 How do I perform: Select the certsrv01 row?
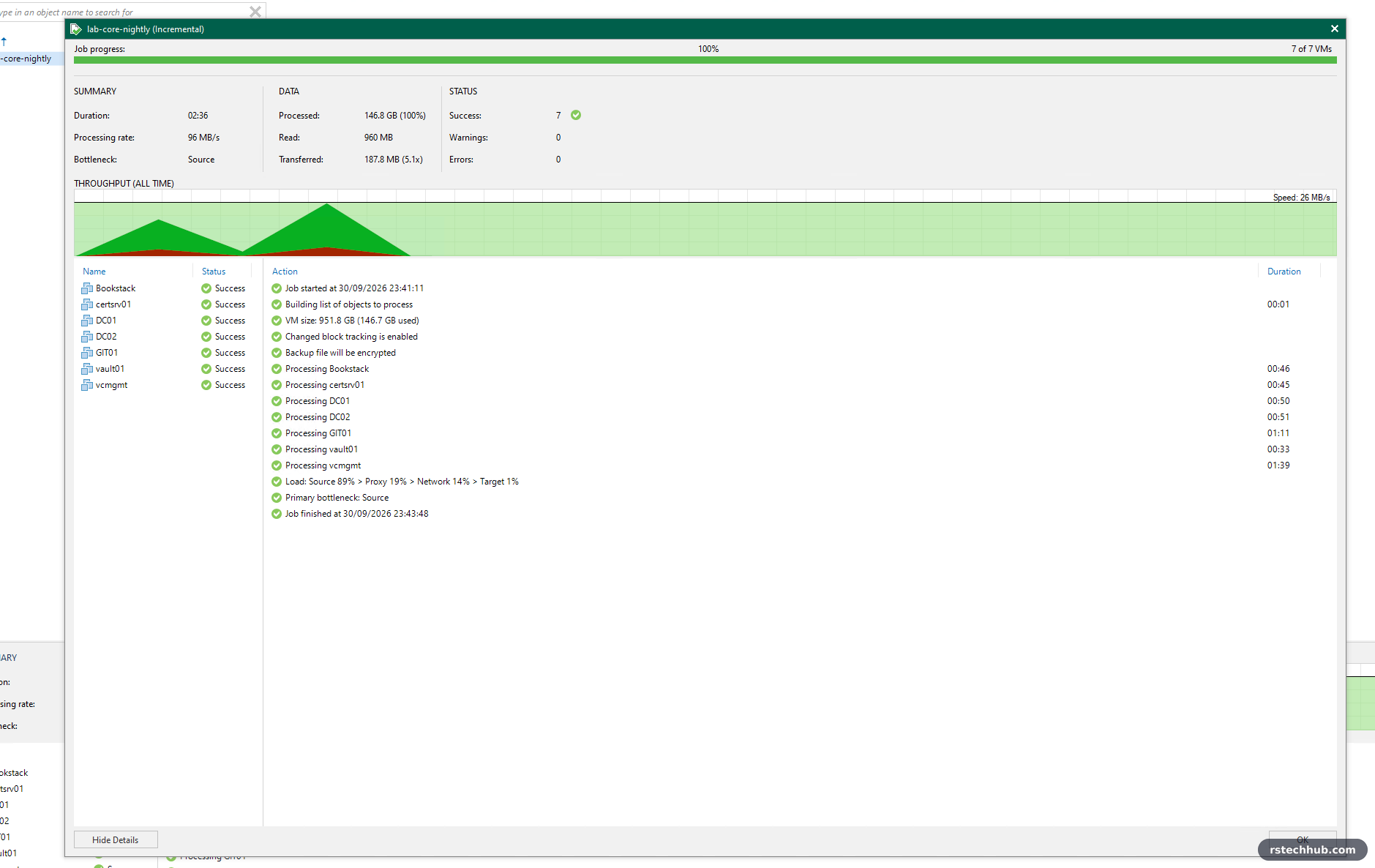167,304
